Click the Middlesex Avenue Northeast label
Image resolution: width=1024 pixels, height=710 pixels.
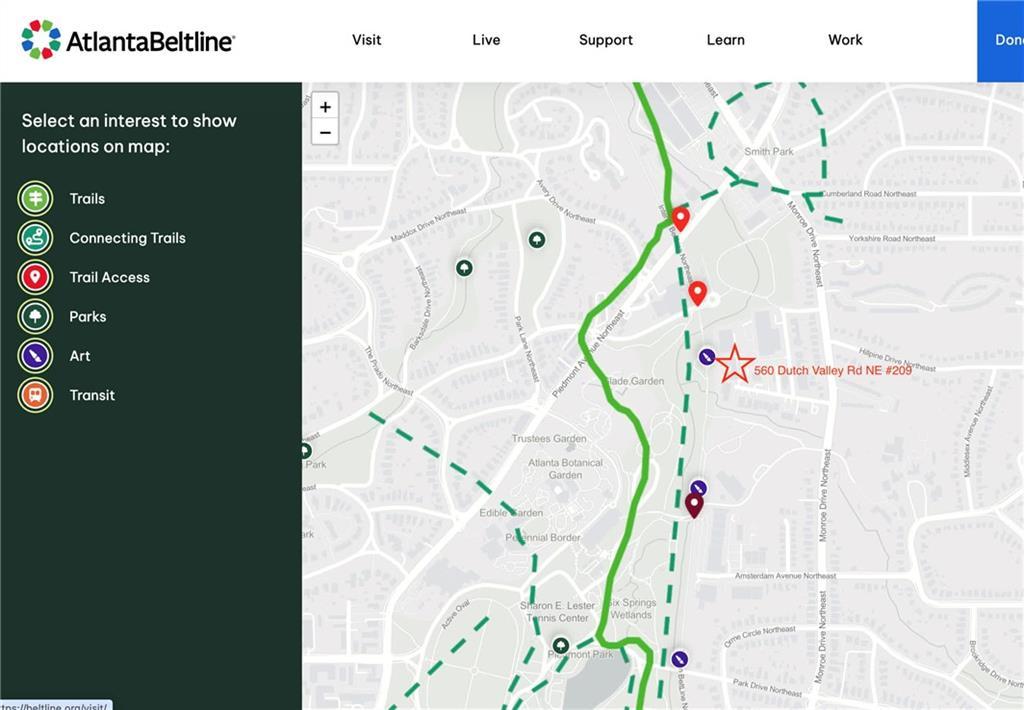pyautogui.click(x=976, y=431)
